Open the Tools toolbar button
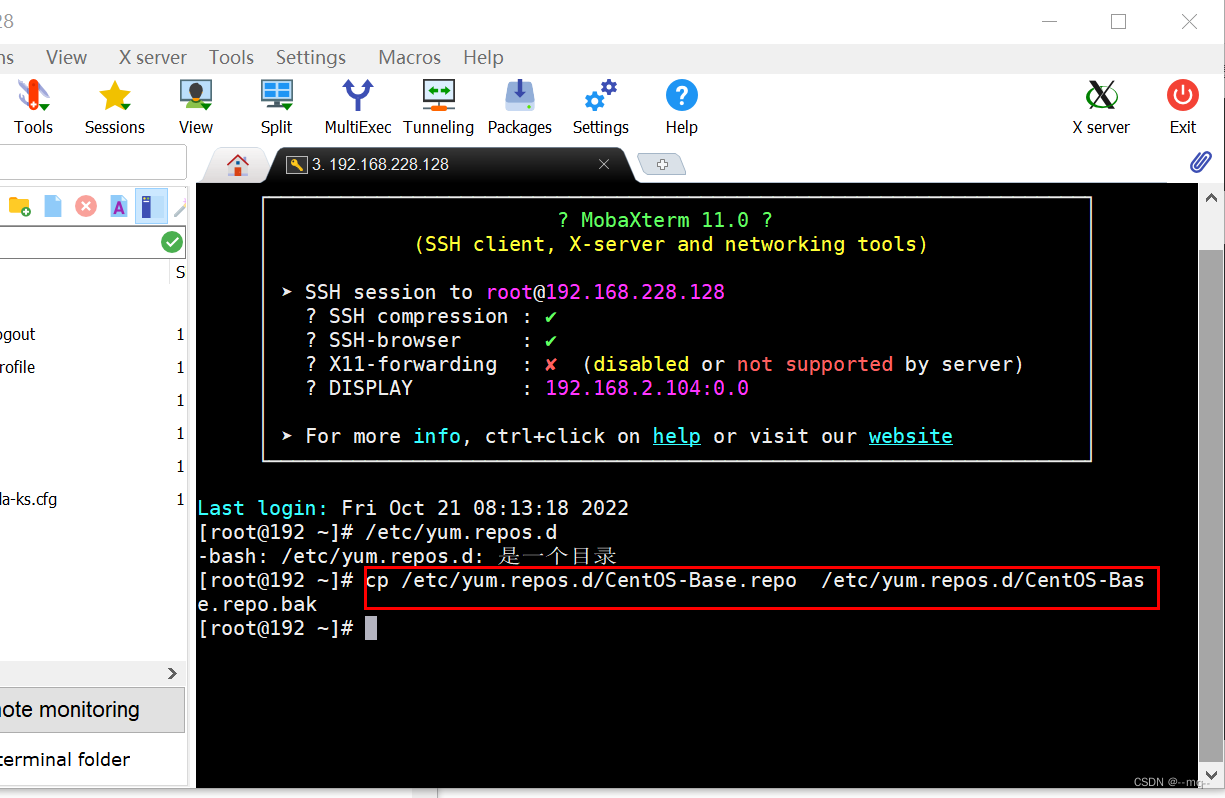 pos(33,107)
